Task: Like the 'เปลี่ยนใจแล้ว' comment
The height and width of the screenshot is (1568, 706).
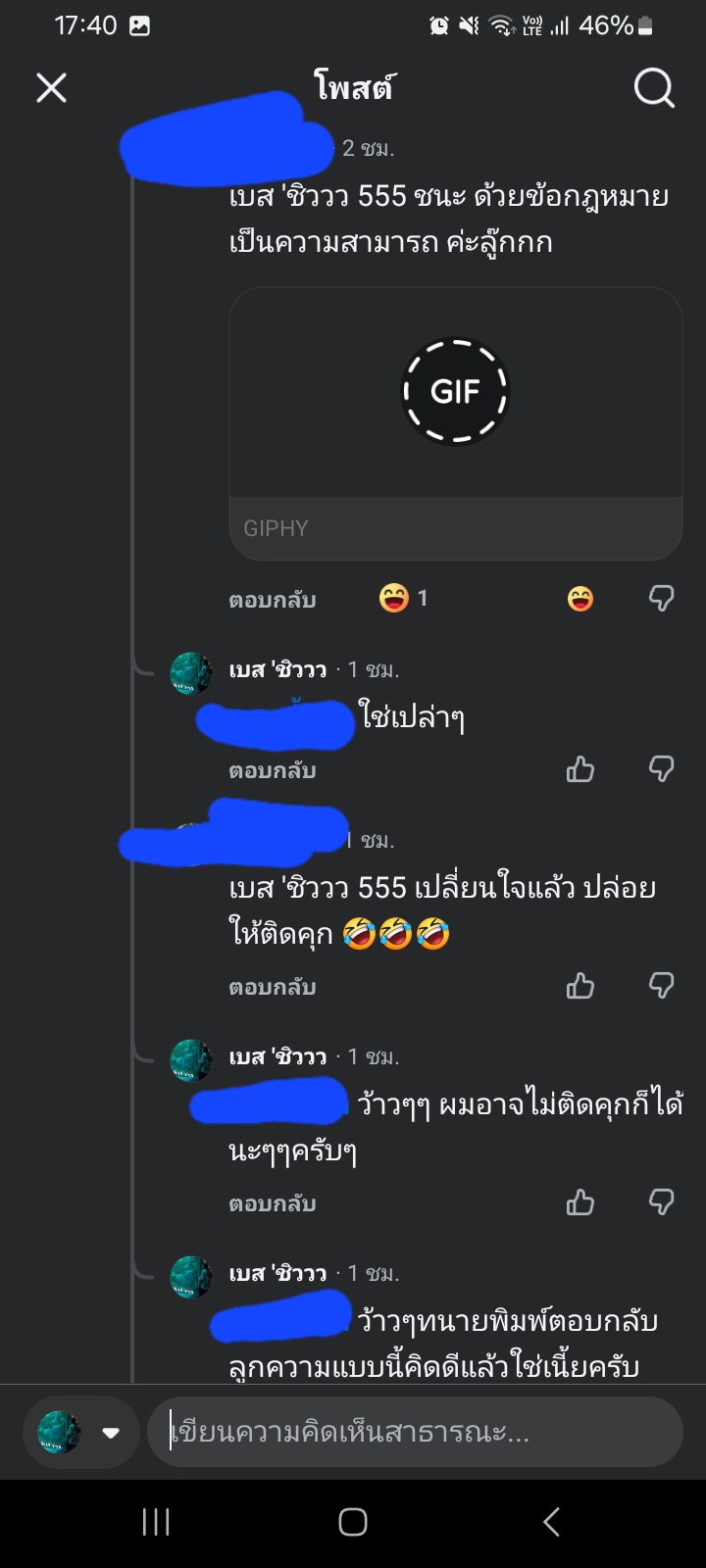Action: click(580, 986)
